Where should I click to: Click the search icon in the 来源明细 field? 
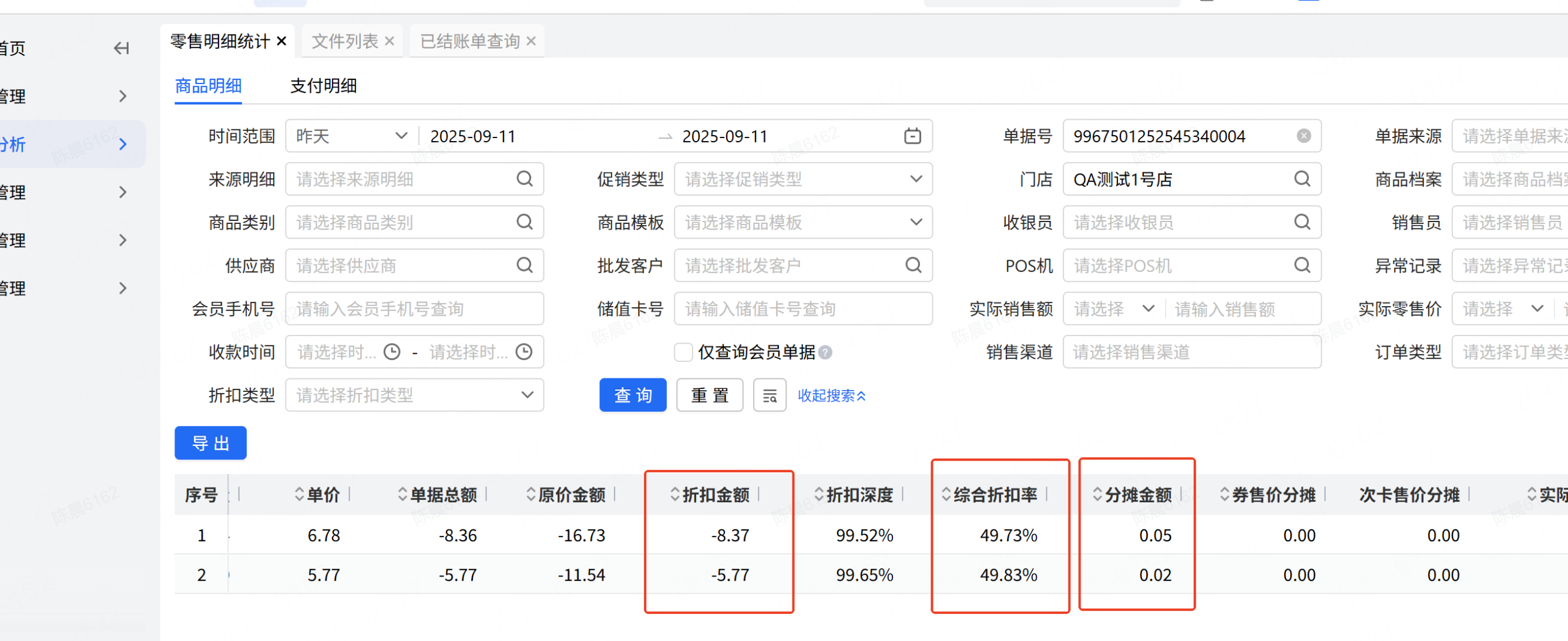[524, 179]
